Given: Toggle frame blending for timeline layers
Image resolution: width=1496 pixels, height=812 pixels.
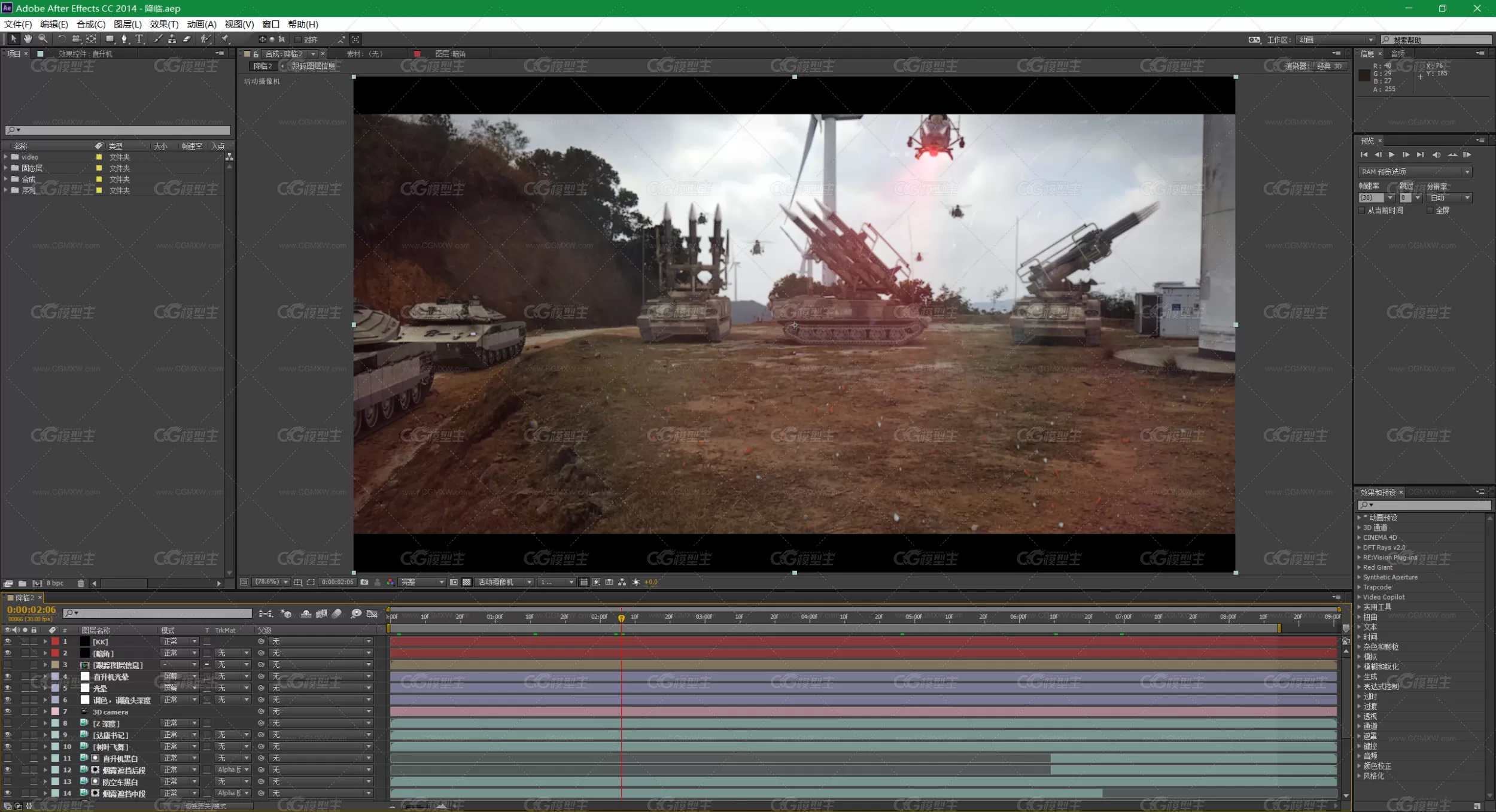Looking at the screenshot, I should pos(321,614).
